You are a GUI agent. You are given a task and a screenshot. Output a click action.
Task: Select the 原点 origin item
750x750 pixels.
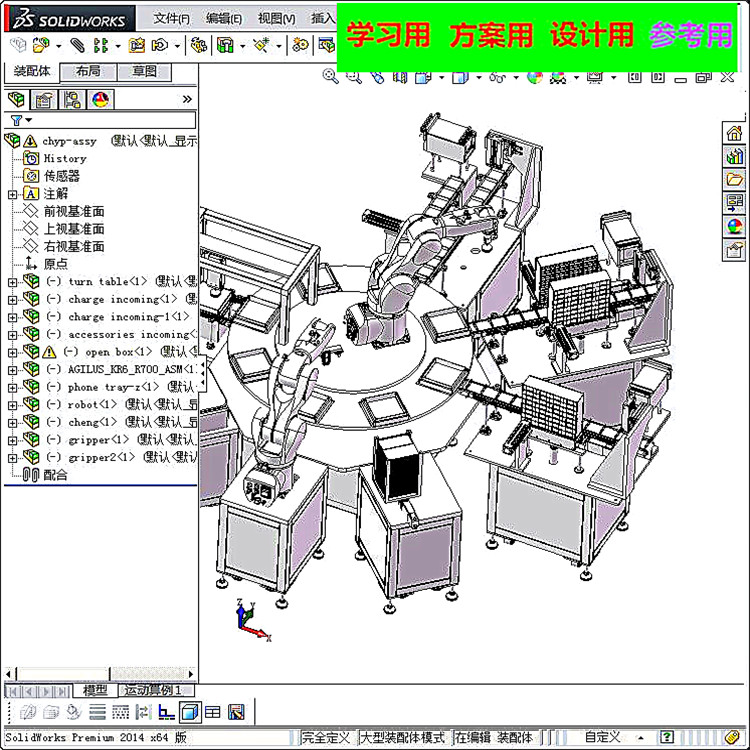click(x=55, y=264)
